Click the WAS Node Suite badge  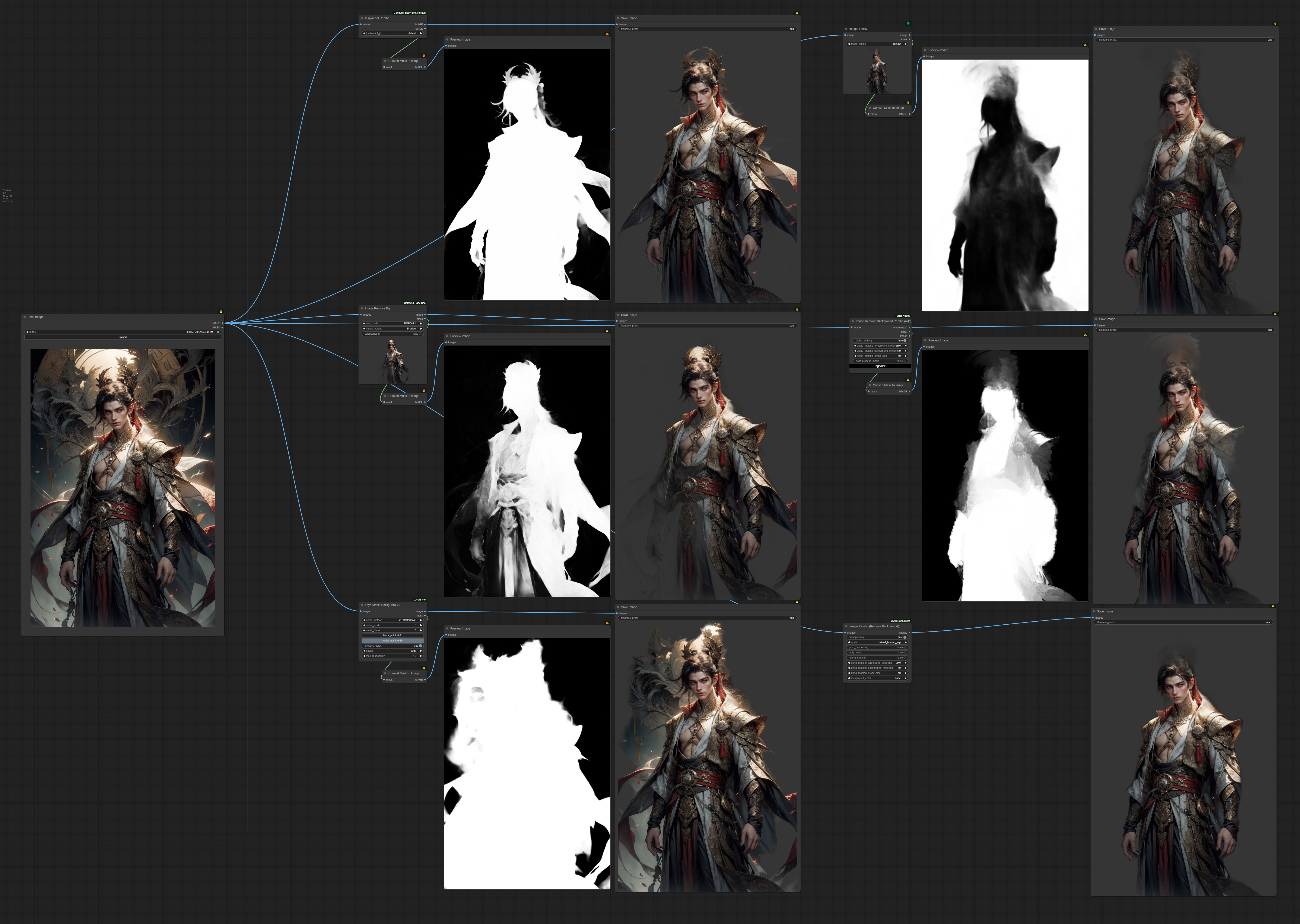[x=901, y=621]
